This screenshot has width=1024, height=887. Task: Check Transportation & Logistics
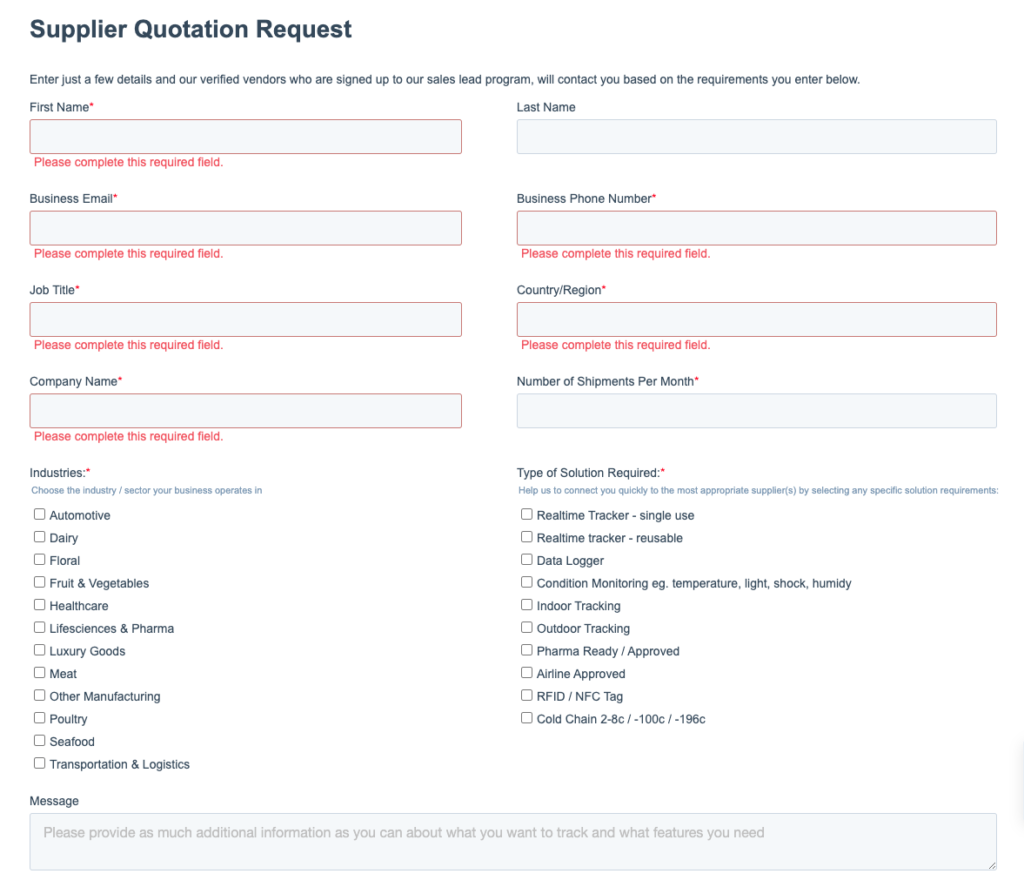click(40, 763)
